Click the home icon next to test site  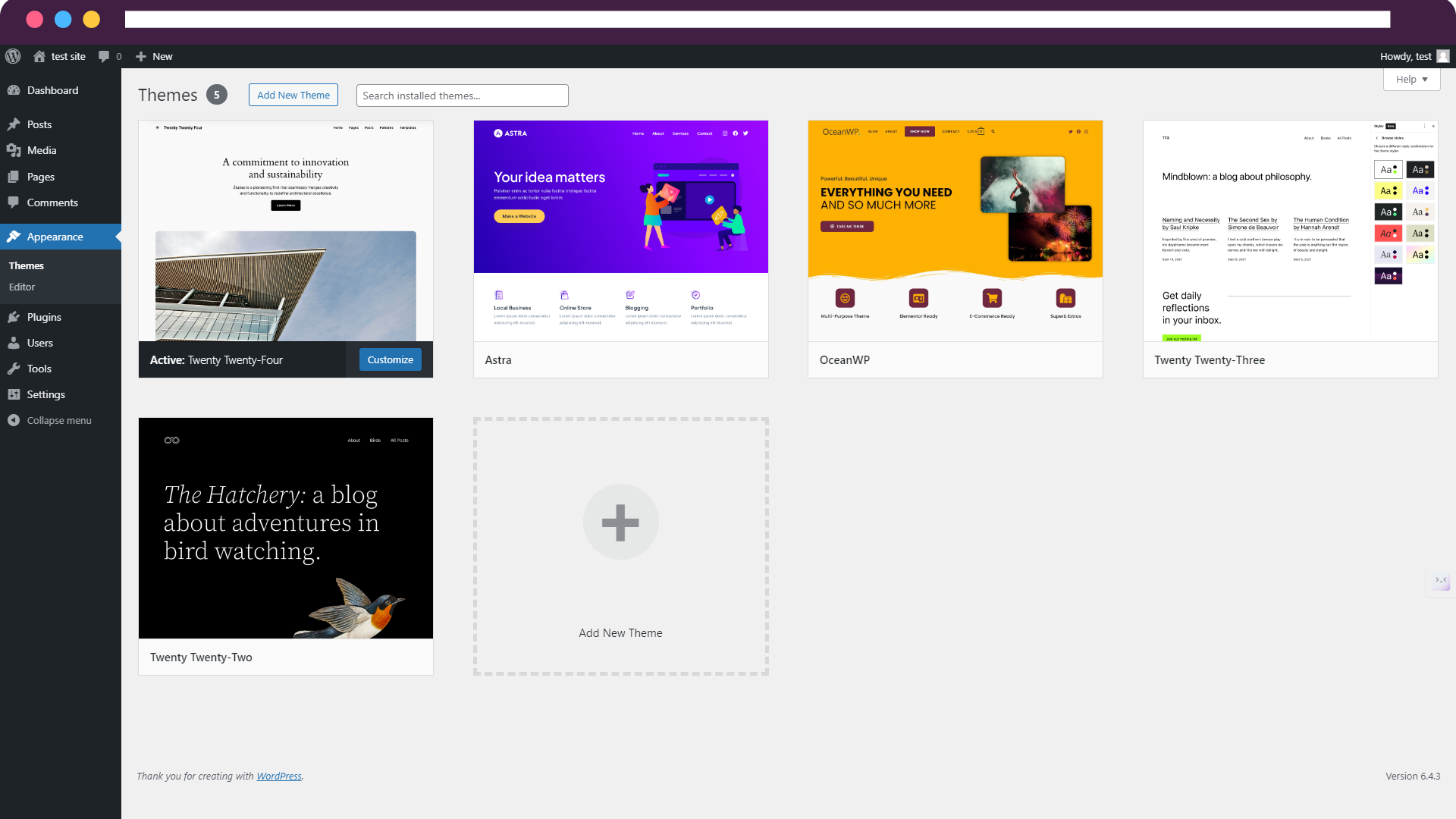(39, 56)
